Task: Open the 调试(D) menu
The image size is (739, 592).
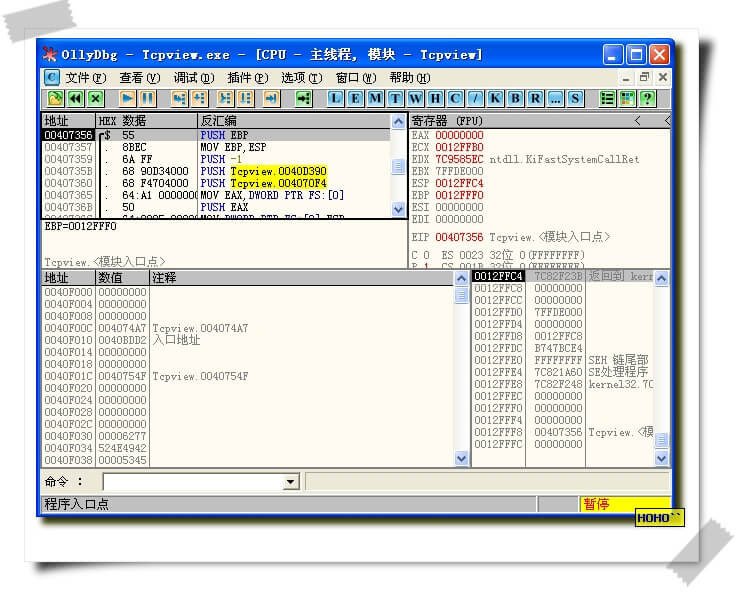Action: pyautogui.click(x=194, y=77)
